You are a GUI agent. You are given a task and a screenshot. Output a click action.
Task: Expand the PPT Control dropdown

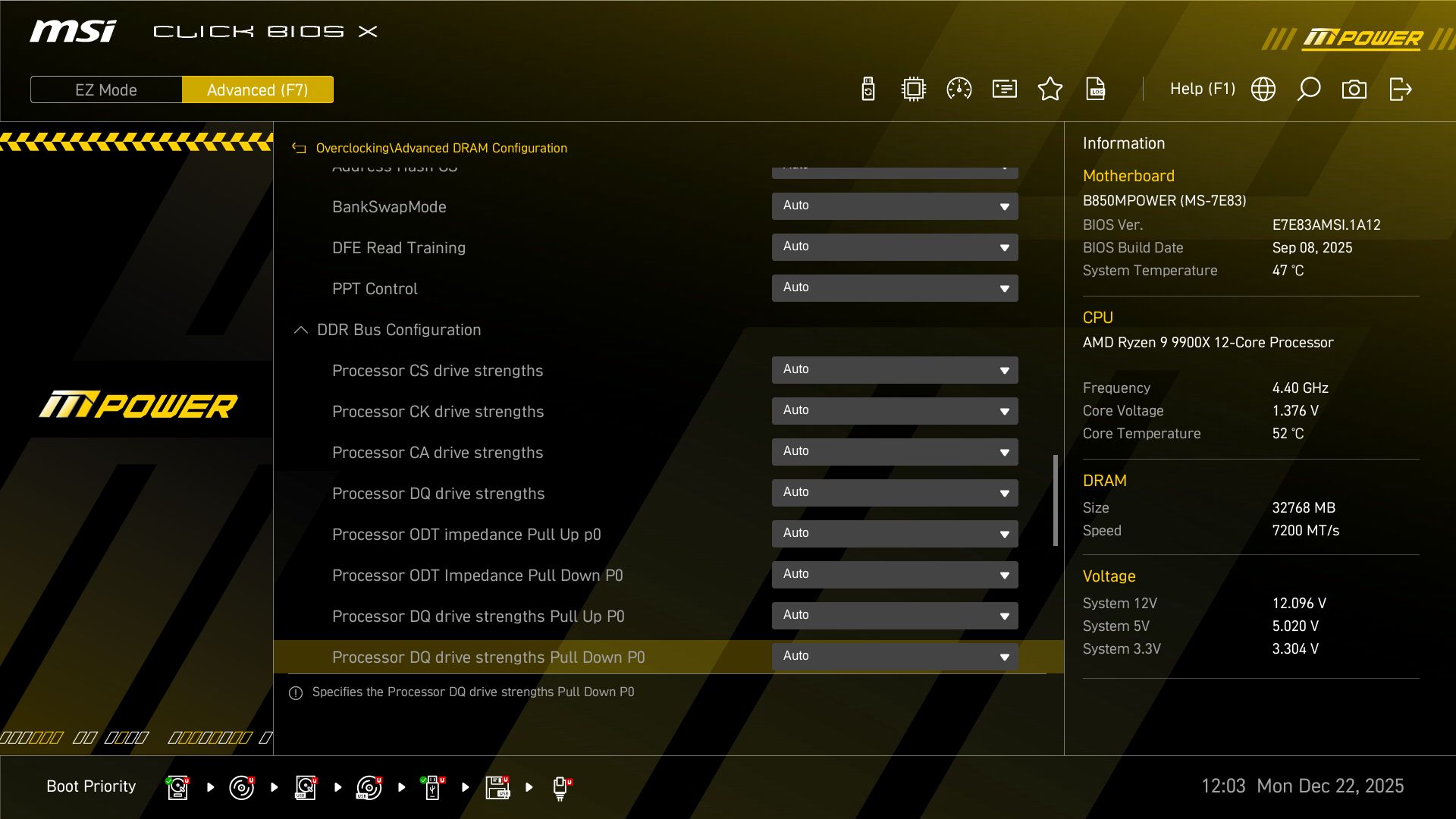click(895, 288)
